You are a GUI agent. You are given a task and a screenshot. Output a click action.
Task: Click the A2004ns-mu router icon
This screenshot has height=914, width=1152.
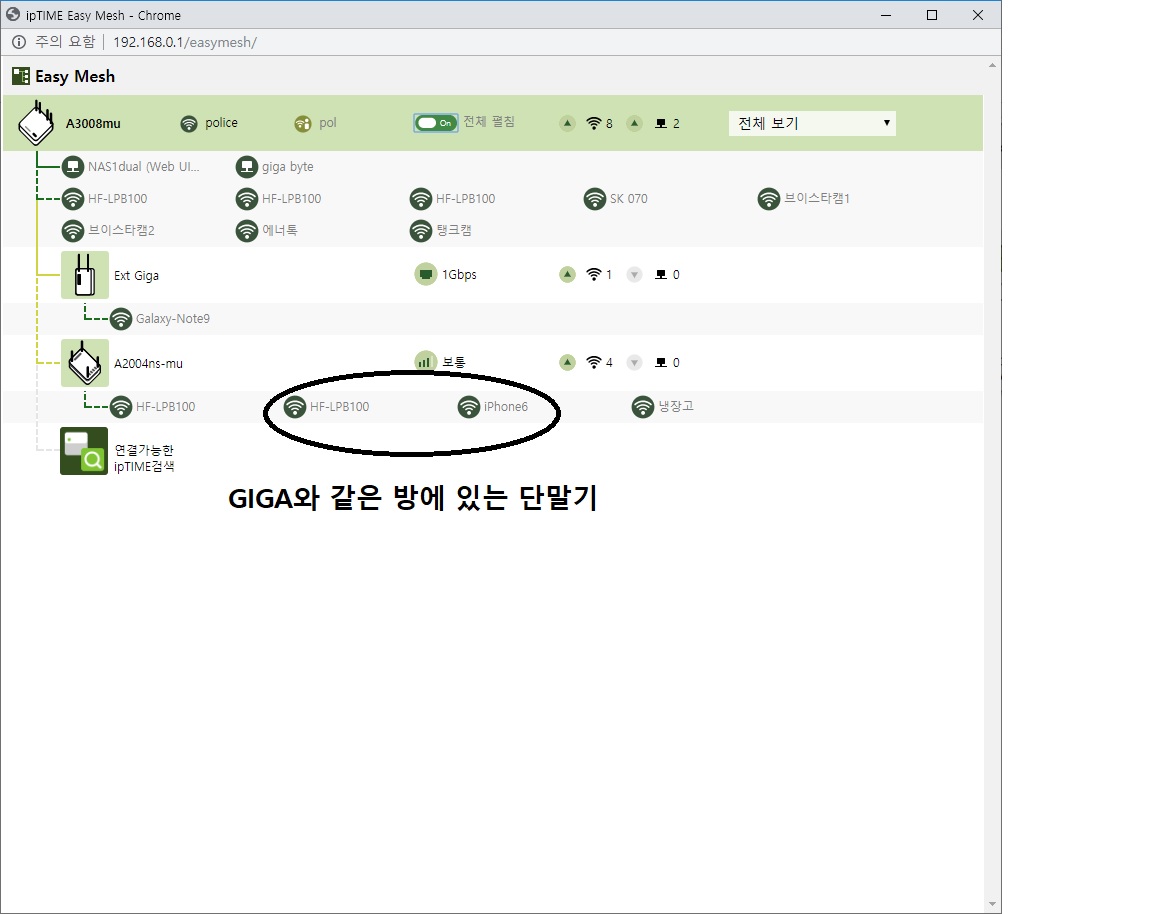(85, 363)
